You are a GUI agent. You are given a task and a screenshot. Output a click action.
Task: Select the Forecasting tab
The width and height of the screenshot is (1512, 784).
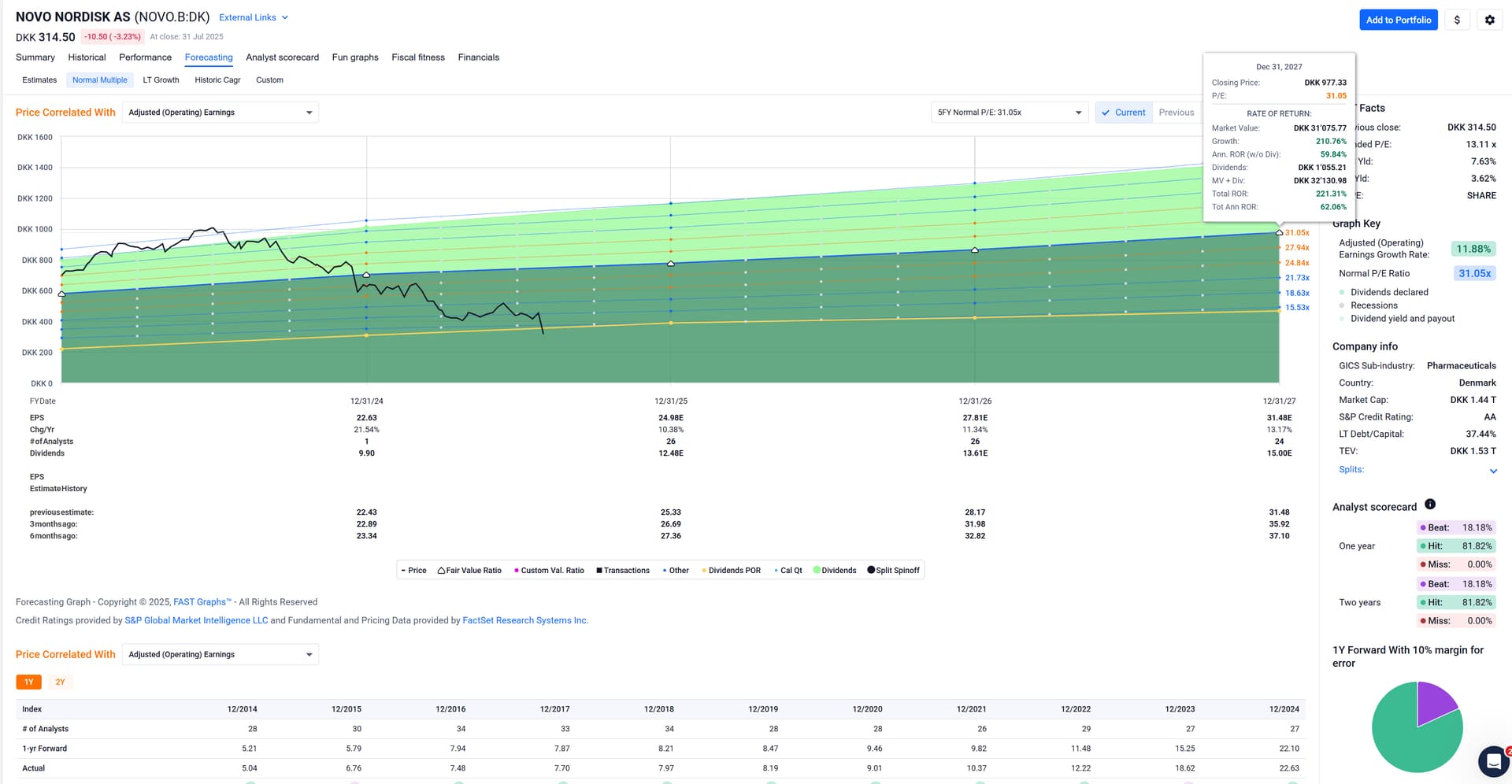tap(209, 57)
